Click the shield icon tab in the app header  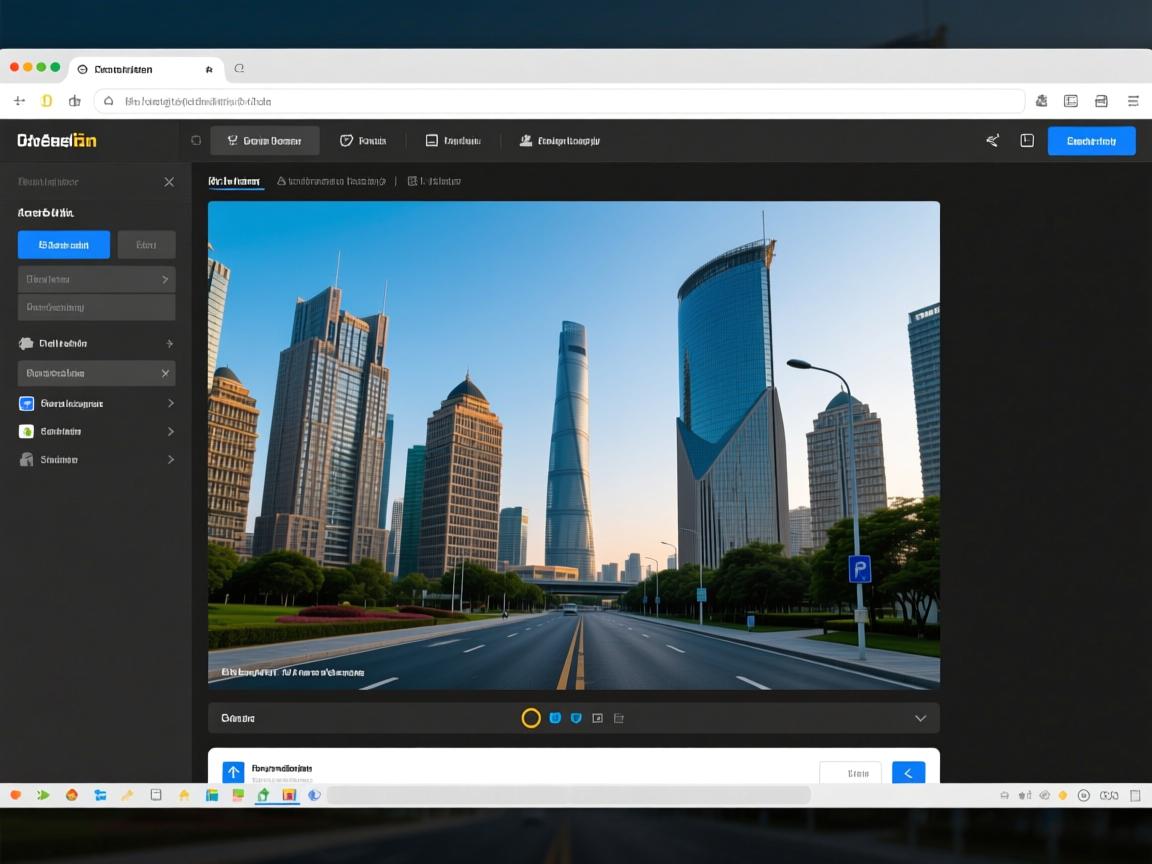coord(363,141)
